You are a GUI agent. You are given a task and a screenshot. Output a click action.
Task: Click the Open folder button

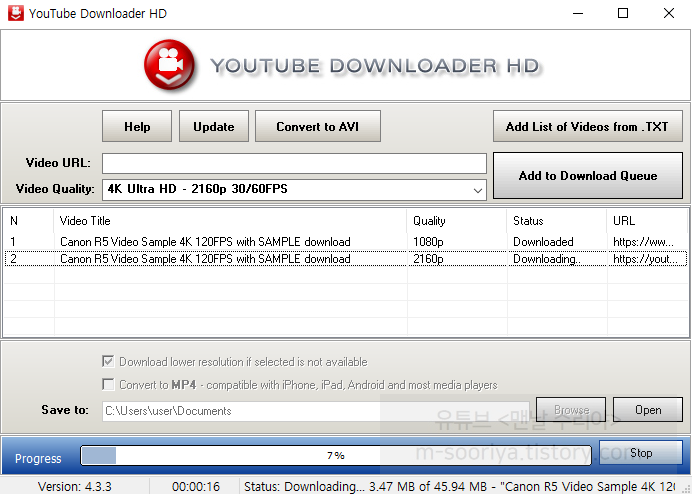click(648, 410)
